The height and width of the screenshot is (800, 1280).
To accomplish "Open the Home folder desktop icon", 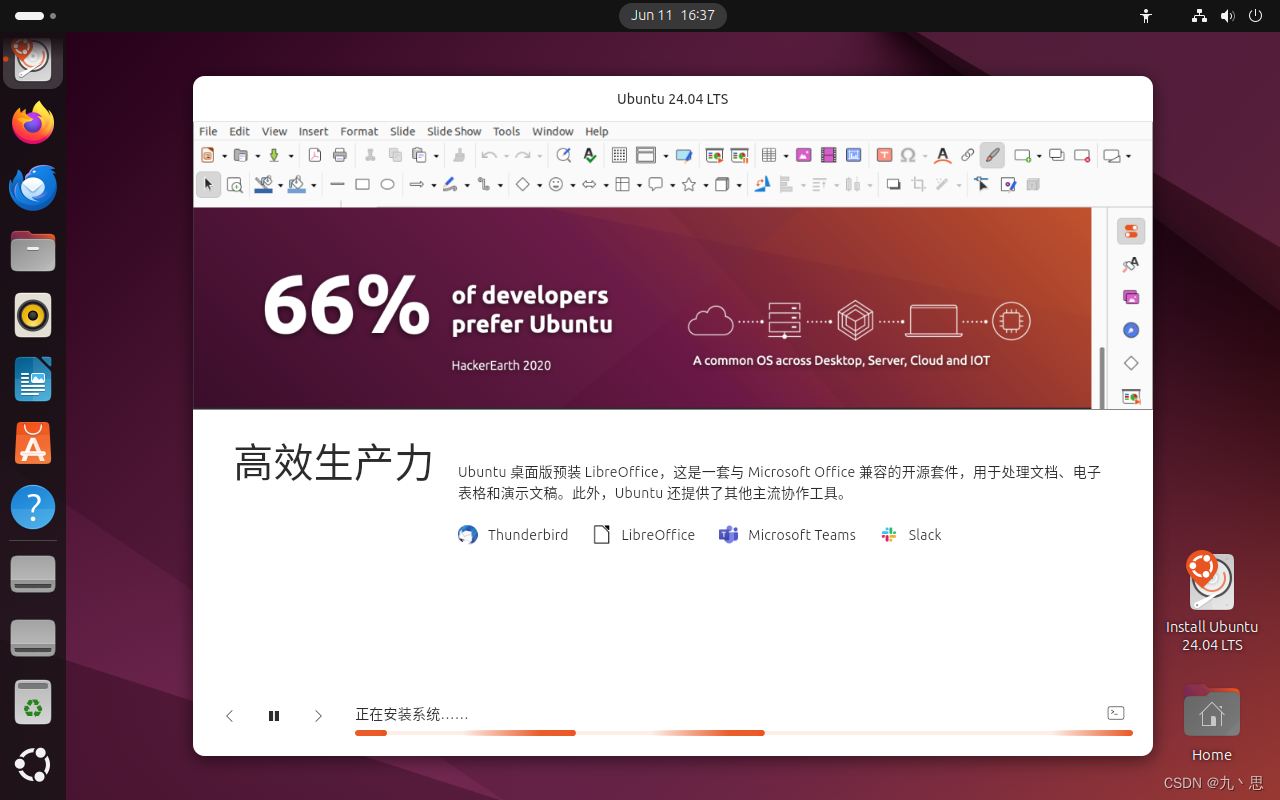I will coord(1211,723).
